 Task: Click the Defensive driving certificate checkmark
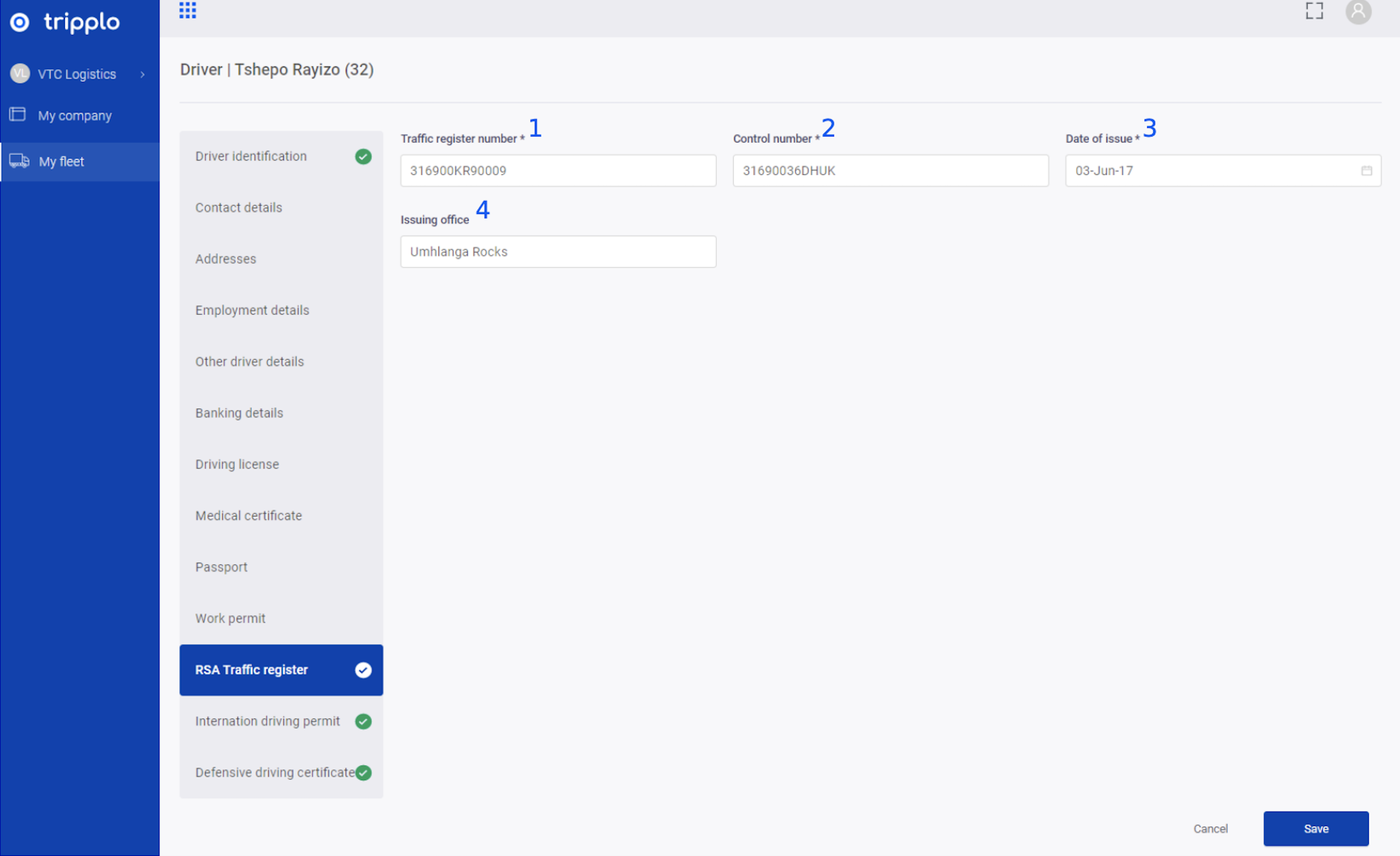click(363, 772)
